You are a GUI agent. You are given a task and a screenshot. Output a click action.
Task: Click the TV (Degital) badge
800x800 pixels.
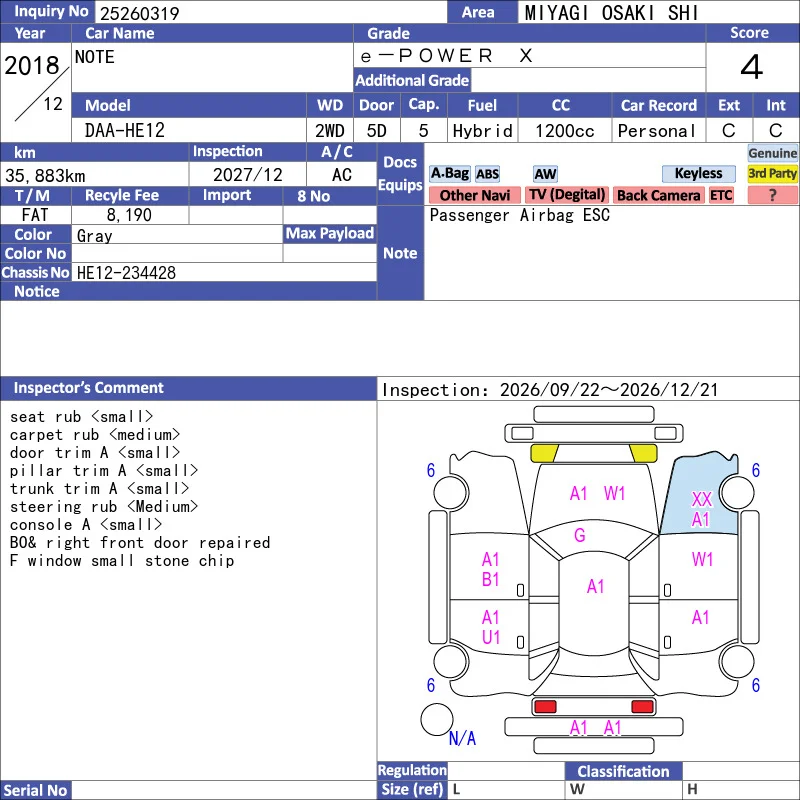(x=567, y=195)
